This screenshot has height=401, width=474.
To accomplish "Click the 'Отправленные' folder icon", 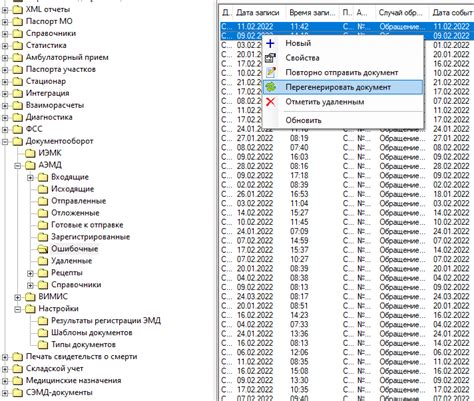I will click(43, 201).
